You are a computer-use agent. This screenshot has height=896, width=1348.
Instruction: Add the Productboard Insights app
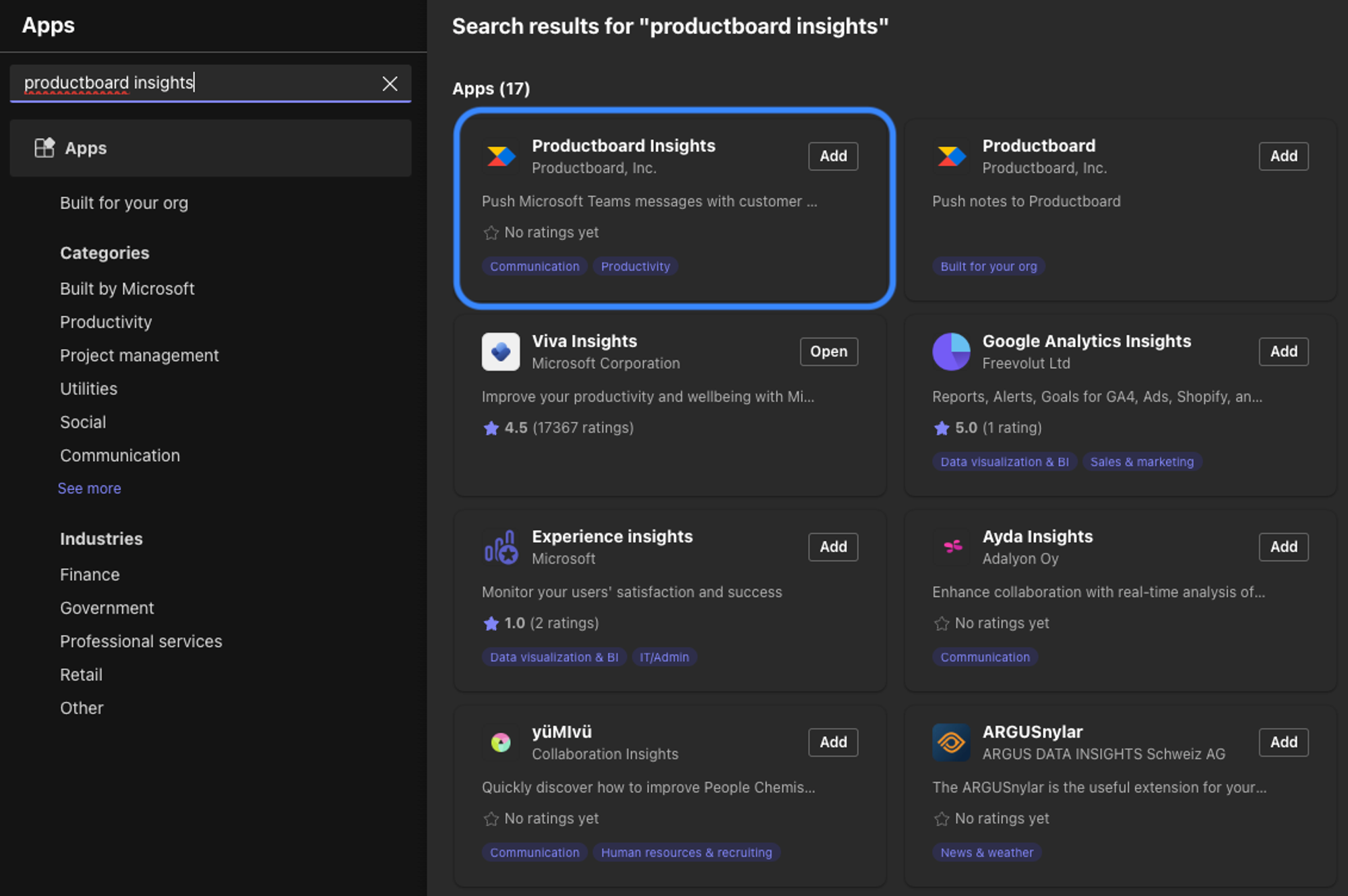coord(833,156)
